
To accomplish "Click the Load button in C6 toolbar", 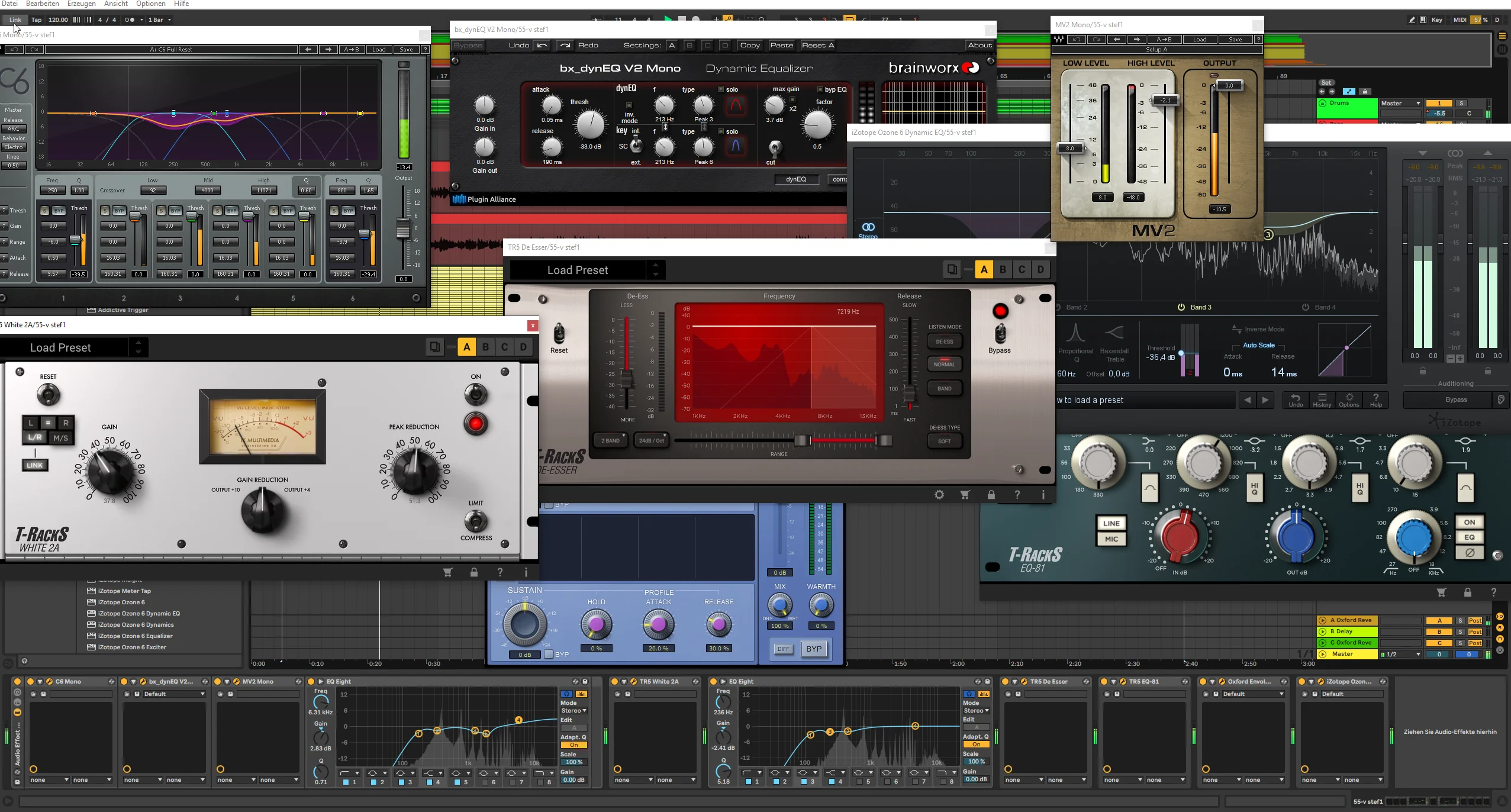I will tap(379, 50).
